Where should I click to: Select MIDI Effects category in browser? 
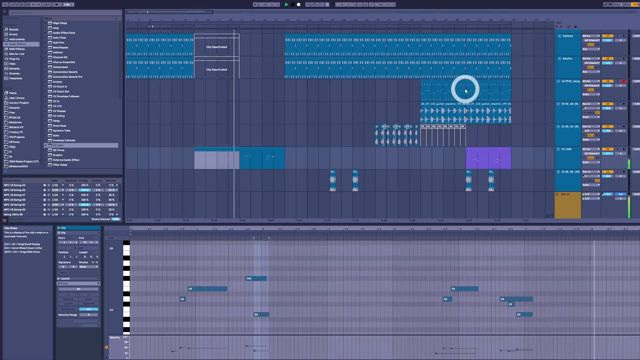[x=17, y=49]
